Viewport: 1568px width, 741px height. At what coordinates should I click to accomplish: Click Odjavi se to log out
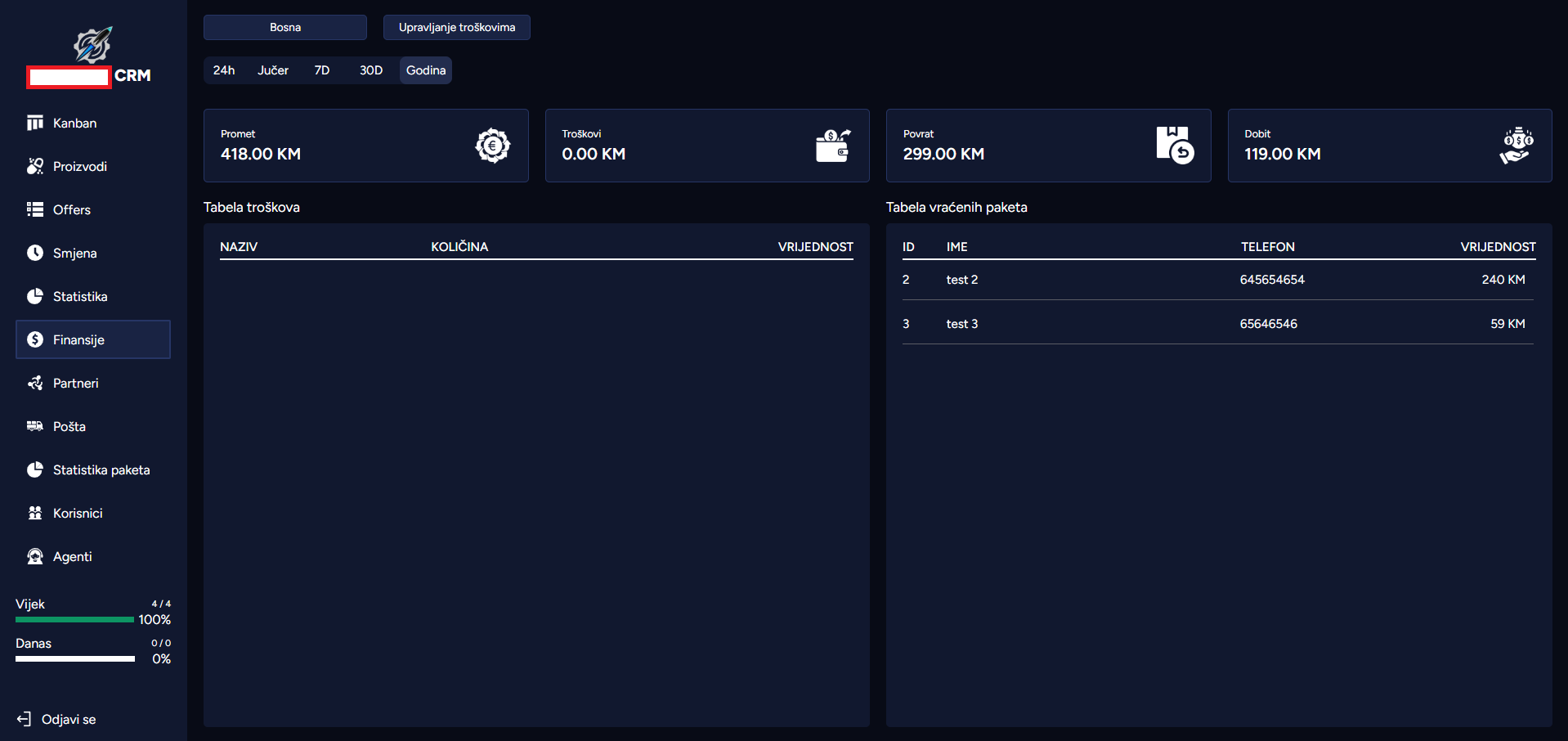tap(69, 719)
